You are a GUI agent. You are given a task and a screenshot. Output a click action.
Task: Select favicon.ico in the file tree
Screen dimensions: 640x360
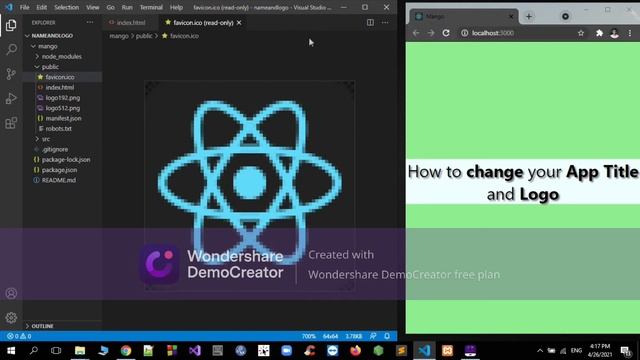click(60, 77)
